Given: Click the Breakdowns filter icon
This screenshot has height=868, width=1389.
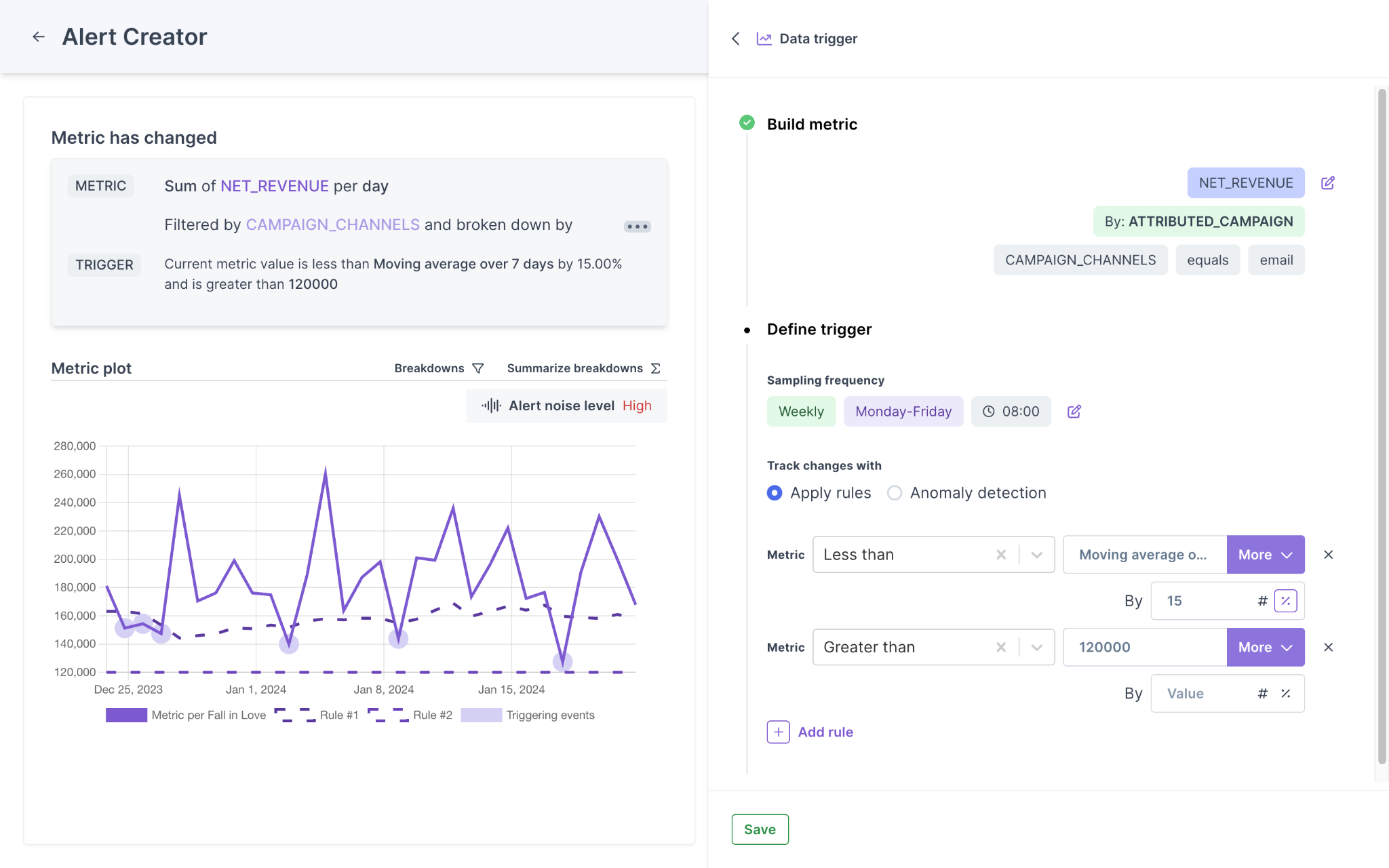Looking at the screenshot, I should point(478,368).
